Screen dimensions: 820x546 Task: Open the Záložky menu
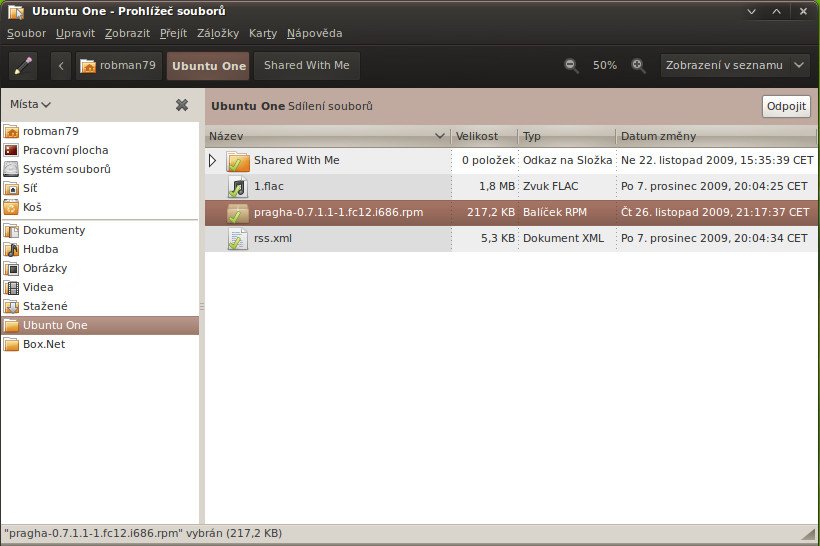pyautogui.click(x=218, y=33)
